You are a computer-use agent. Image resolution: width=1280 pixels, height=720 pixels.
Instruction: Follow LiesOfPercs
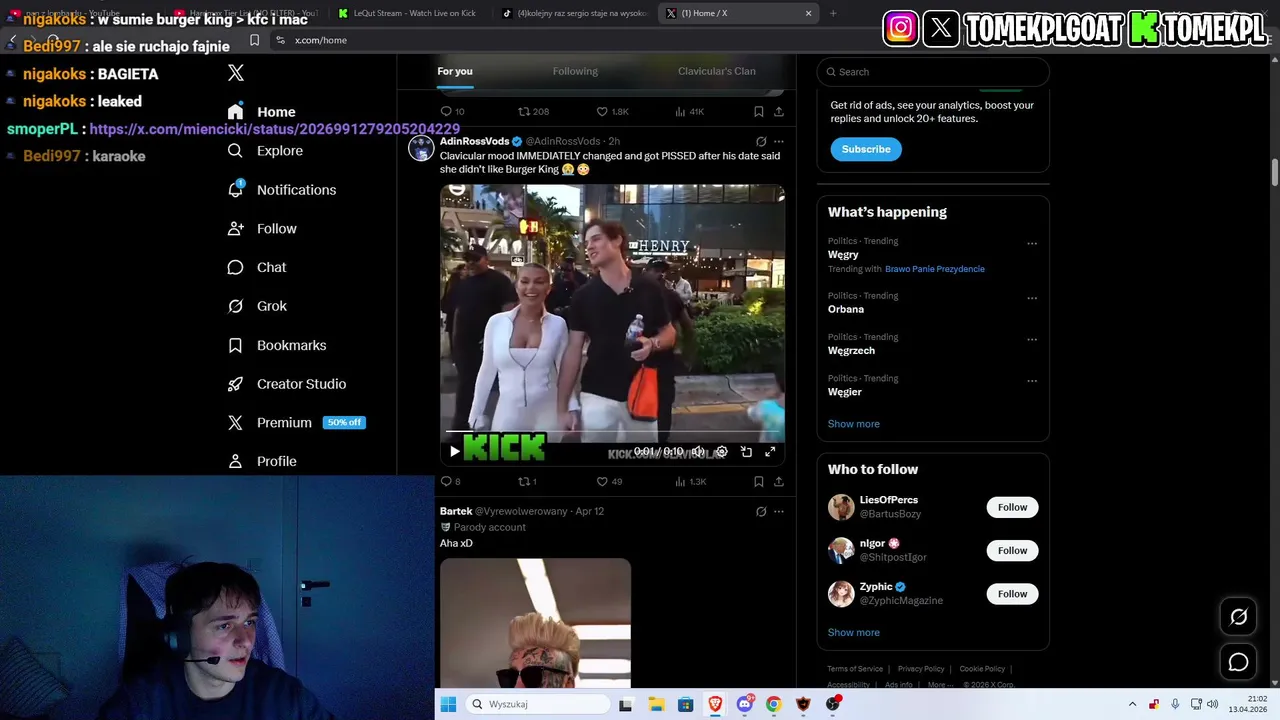(1012, 507)
